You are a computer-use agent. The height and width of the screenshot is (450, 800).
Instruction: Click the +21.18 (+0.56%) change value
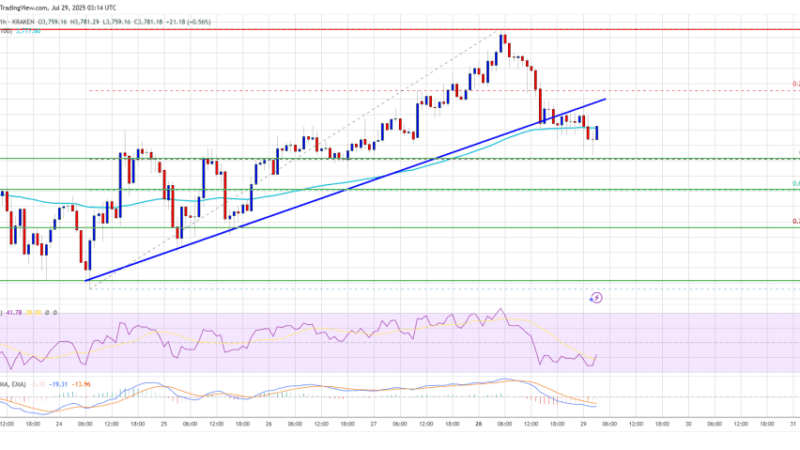pos(188,22)
